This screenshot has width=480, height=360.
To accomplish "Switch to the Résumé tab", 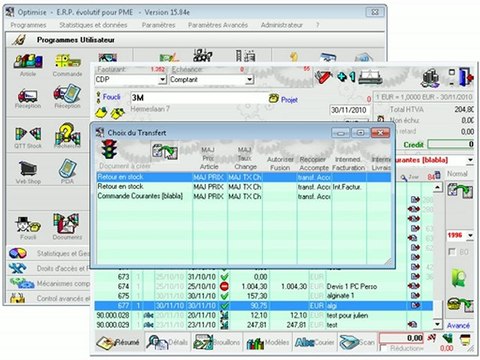I will (119, 342).
